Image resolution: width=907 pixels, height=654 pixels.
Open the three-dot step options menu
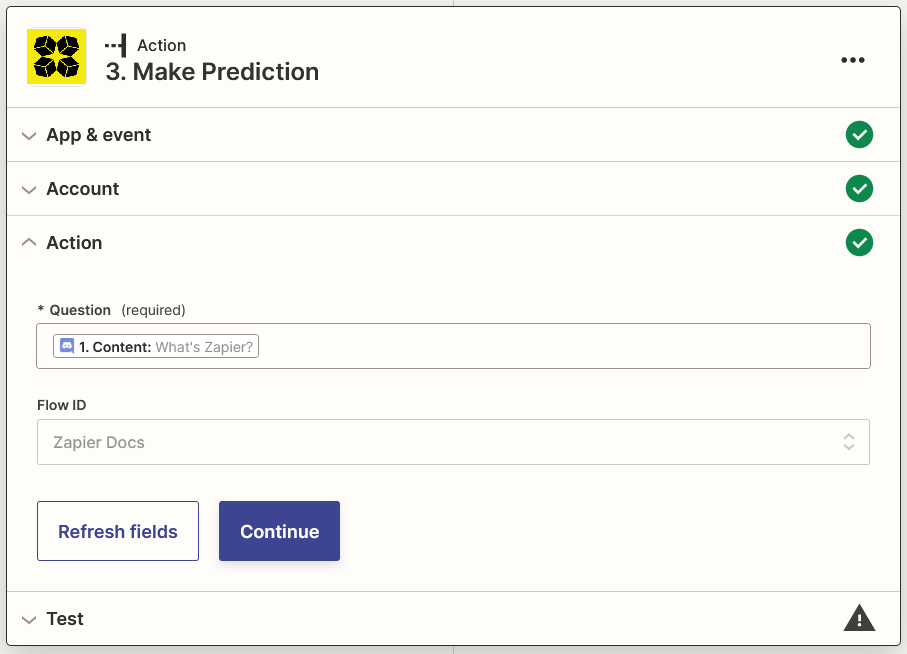click(x=852, y=60)
